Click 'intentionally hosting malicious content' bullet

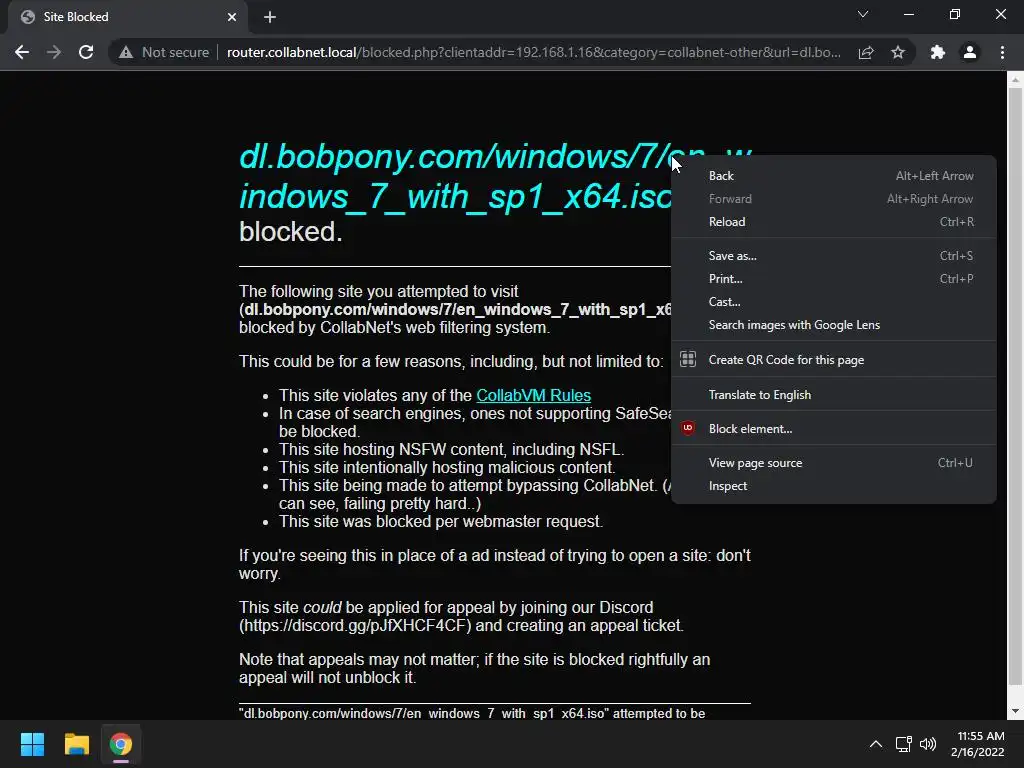tap(447, 468)
